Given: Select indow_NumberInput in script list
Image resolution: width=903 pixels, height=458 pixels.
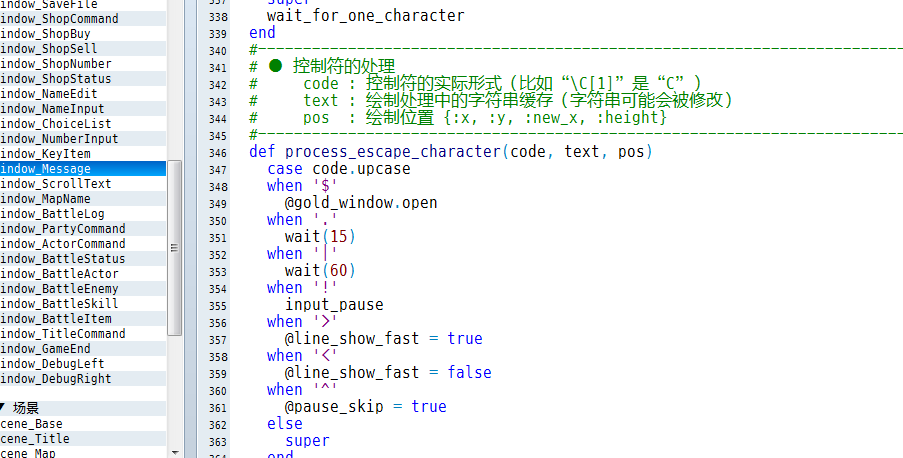Looking at the screenshot, I should point(83,139).
